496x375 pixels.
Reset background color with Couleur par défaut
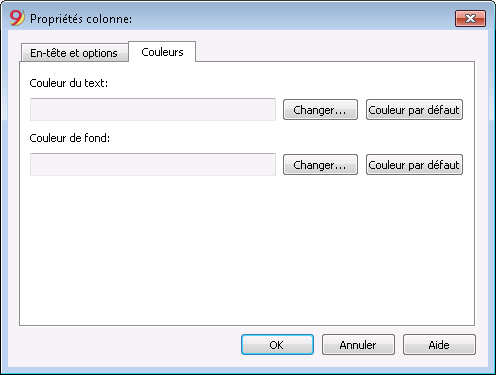[414, 165]
